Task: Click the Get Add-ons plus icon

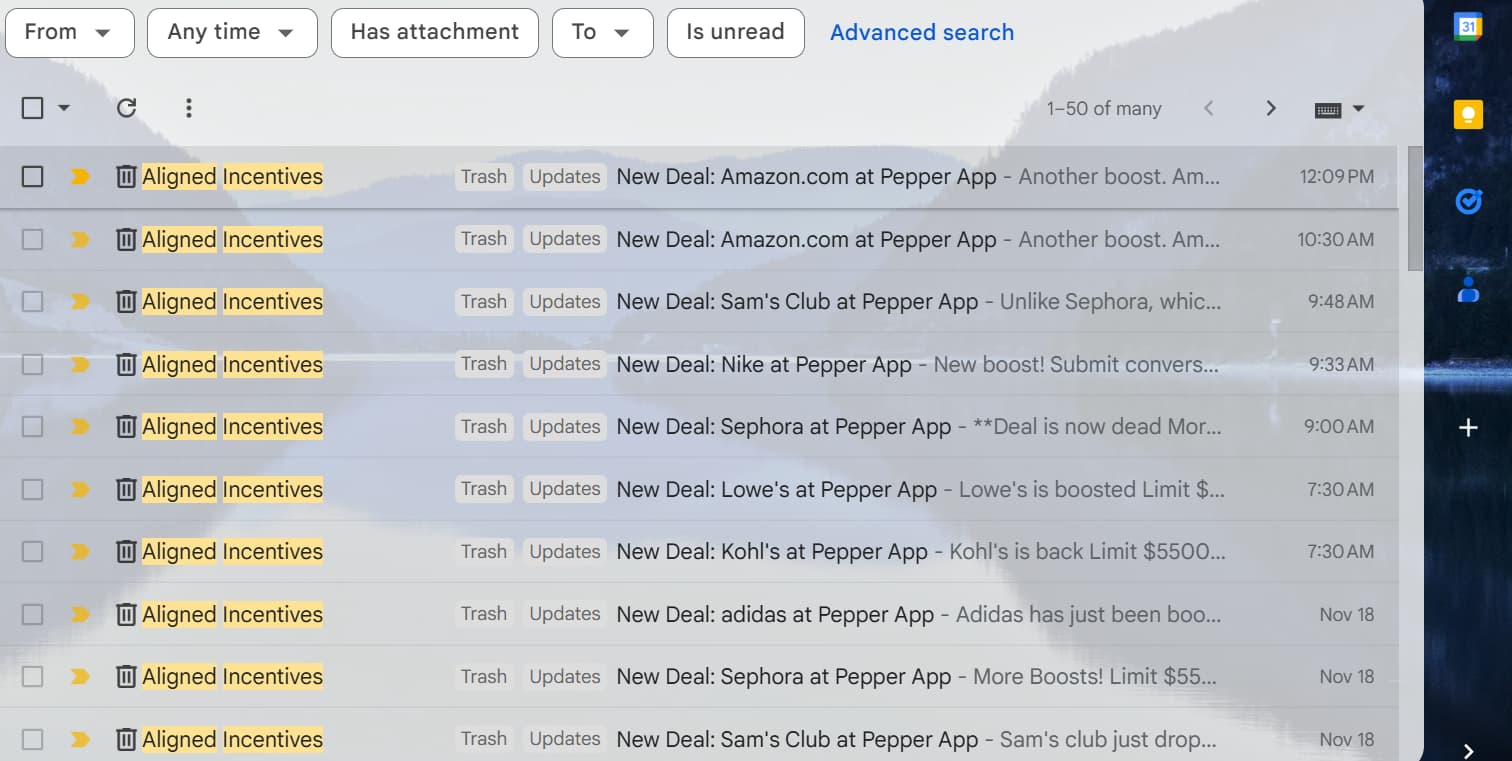Action: pyautogui.click(x=1467, y=428)
